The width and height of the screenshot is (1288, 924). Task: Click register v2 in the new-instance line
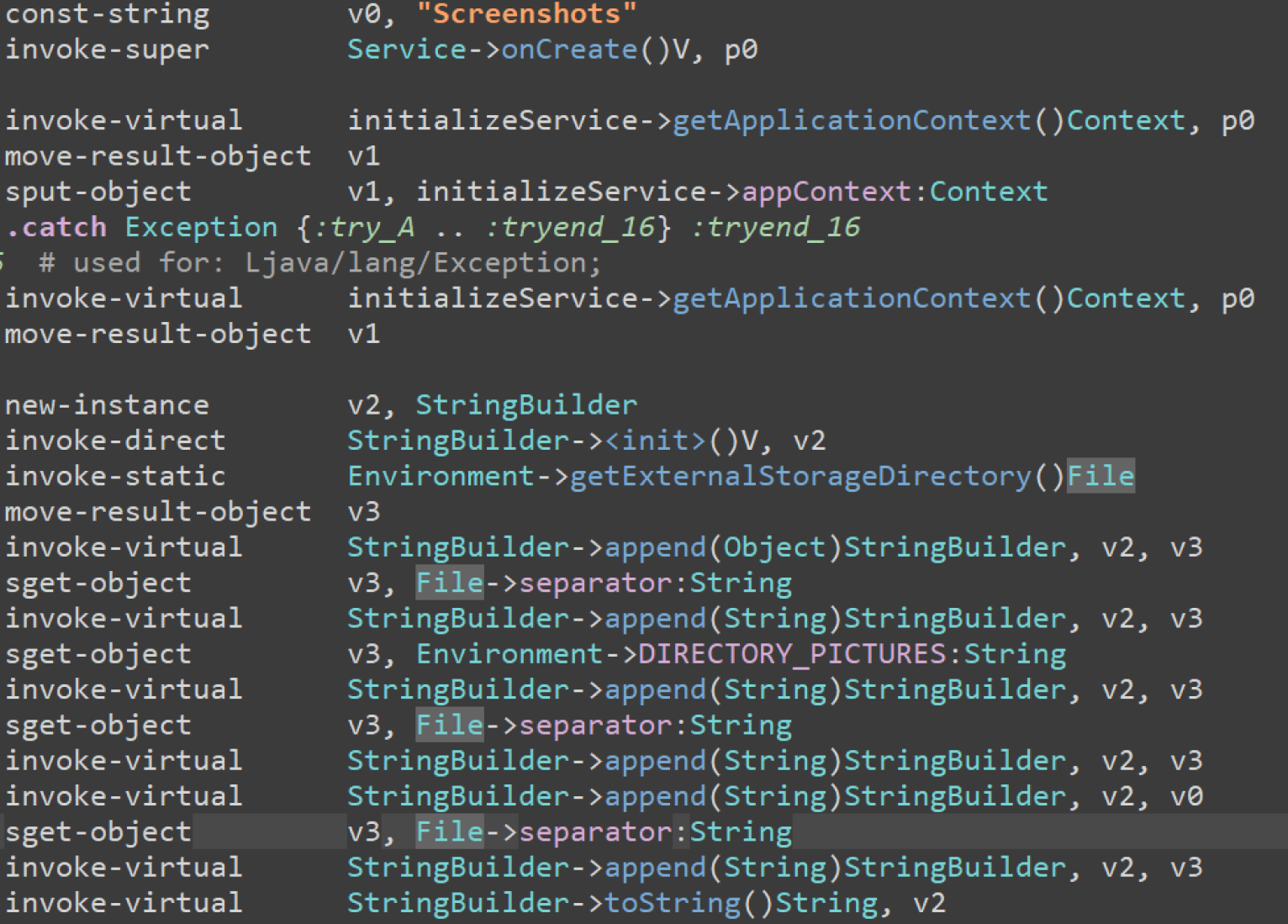367,404
